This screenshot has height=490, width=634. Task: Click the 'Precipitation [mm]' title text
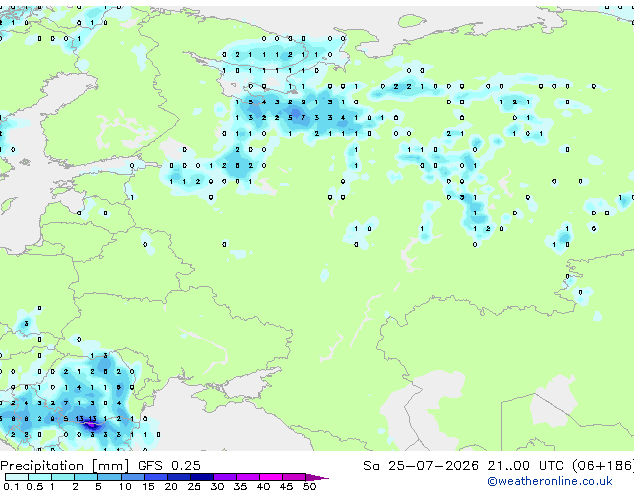(x=65, y=466)
